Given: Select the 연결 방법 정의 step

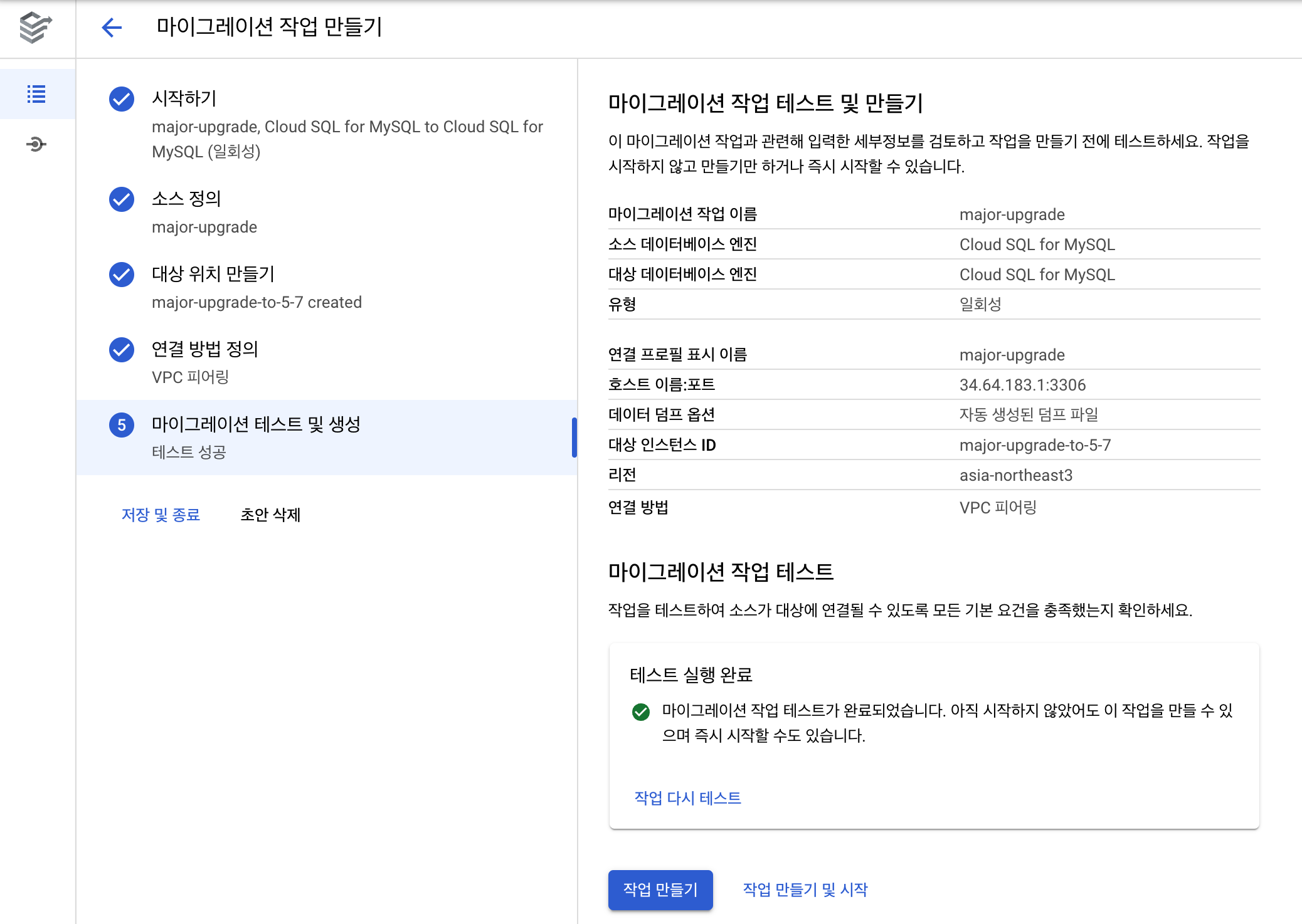Looking at the screenshot, I should [x=205, y=349].
